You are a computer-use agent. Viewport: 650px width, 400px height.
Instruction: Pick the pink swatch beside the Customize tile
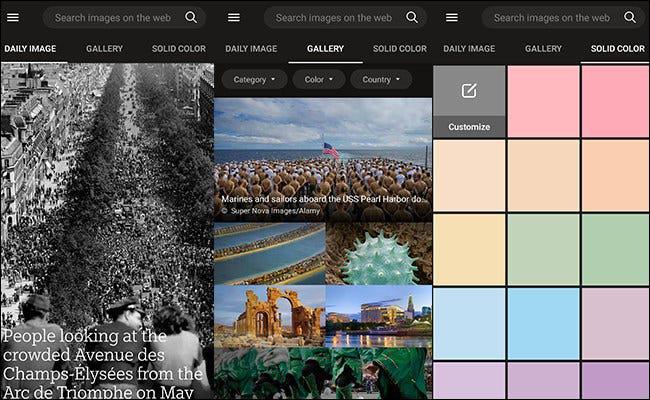(543, 102)
